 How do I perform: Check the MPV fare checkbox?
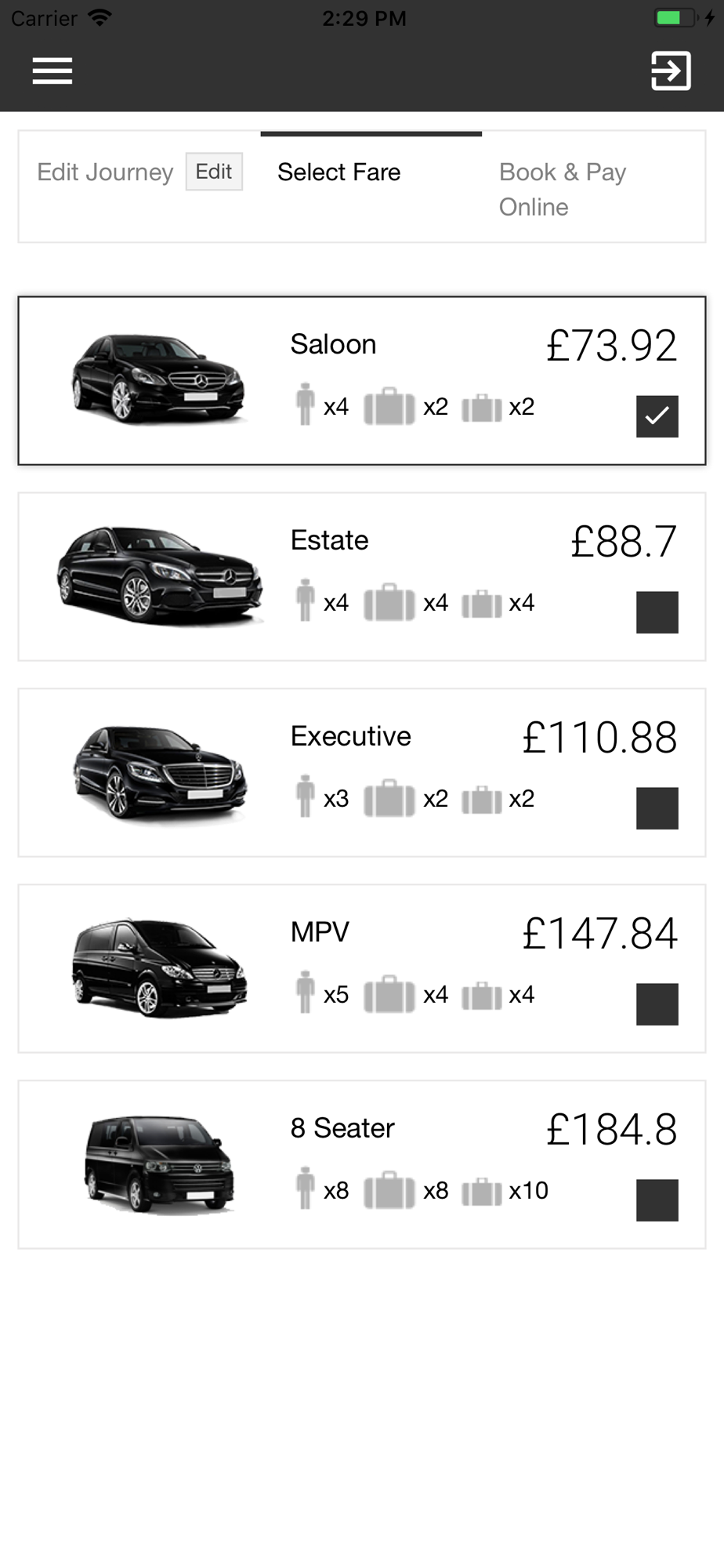tap(657, 1004)
